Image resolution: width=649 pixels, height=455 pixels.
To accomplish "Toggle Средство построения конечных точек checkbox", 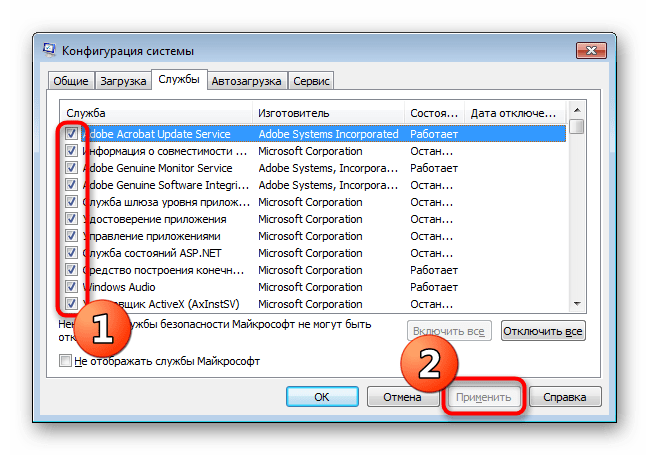I will tap(71, 270).
